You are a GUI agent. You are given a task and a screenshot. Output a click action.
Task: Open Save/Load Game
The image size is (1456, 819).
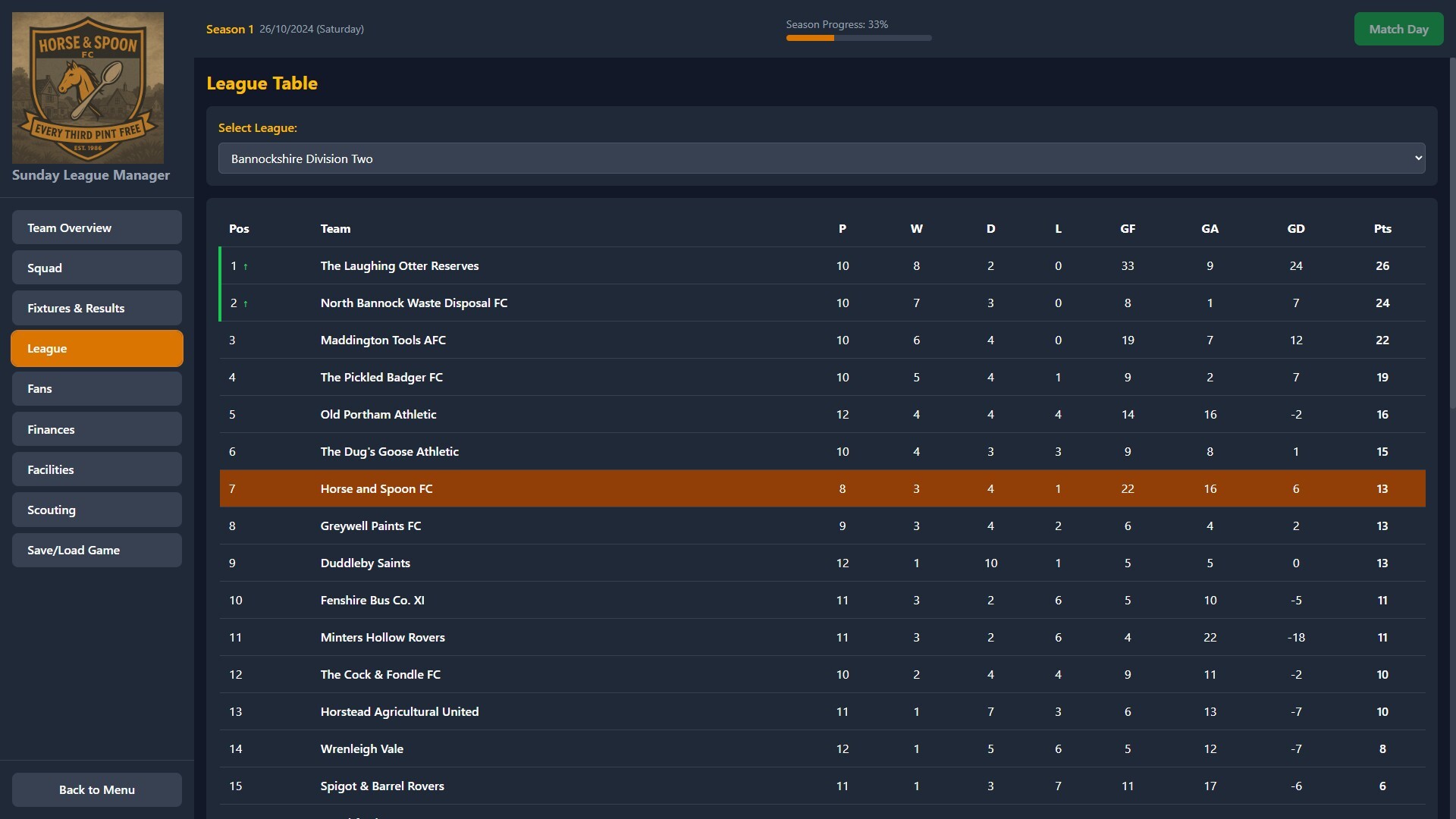coord(96,550)
